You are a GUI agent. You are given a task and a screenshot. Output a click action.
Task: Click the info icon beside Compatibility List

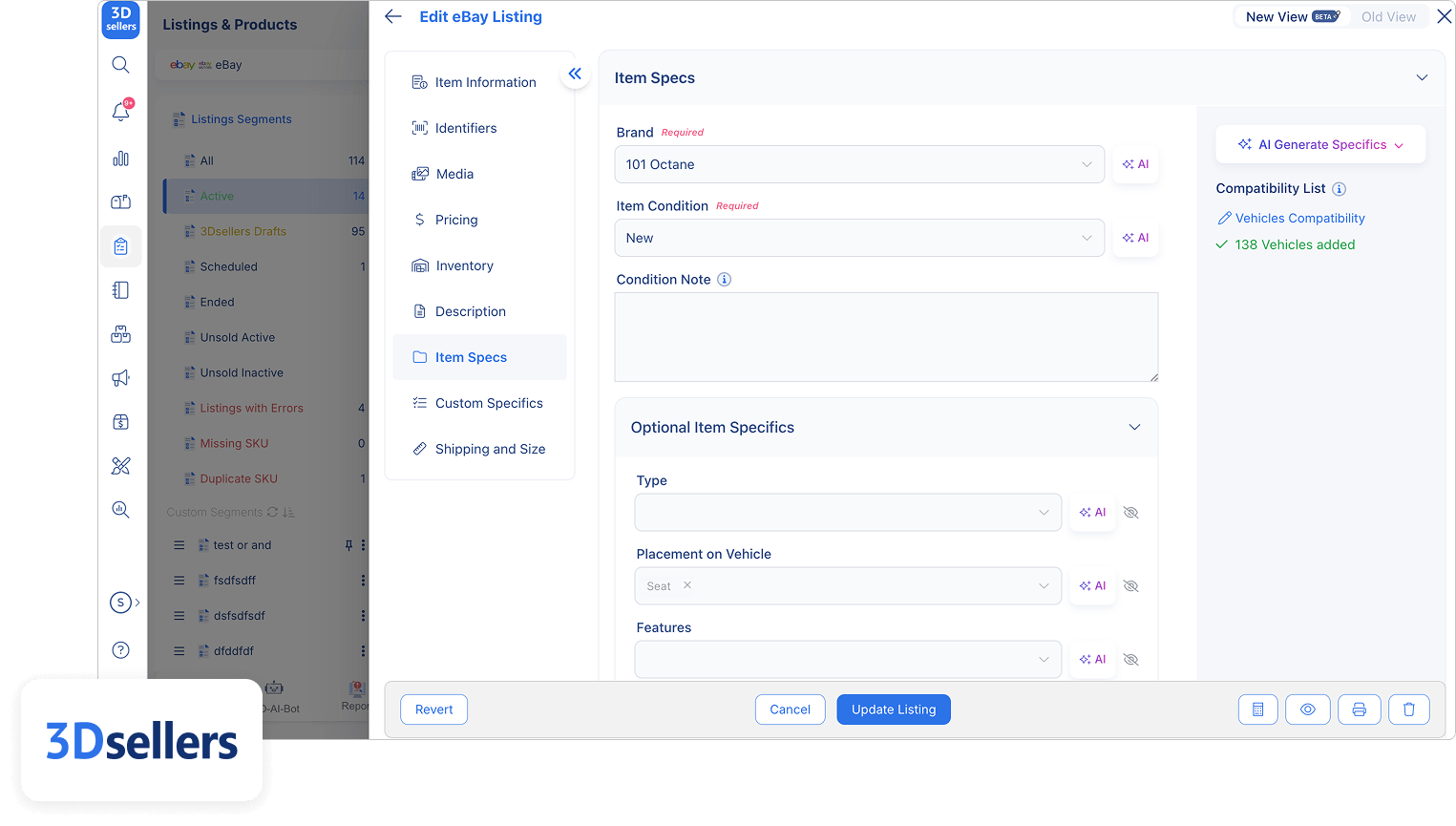[x=1340, y=189]
